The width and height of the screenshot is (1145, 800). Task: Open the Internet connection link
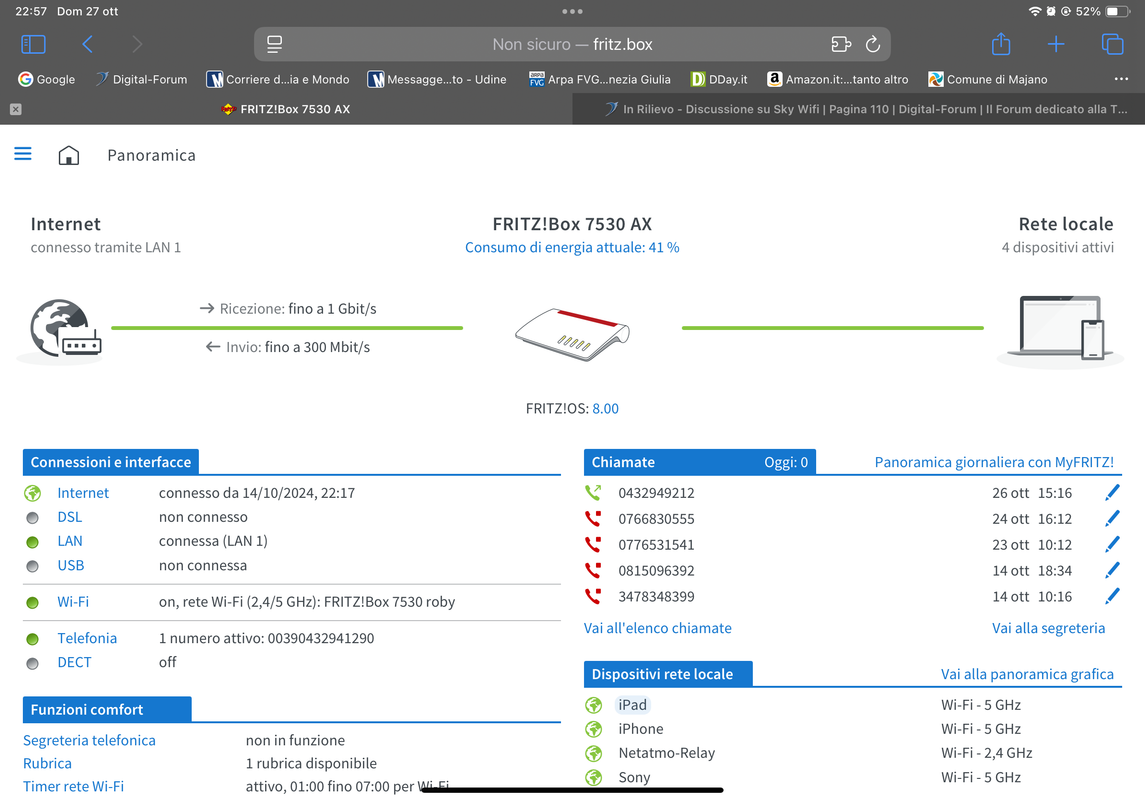pos(83,493)
